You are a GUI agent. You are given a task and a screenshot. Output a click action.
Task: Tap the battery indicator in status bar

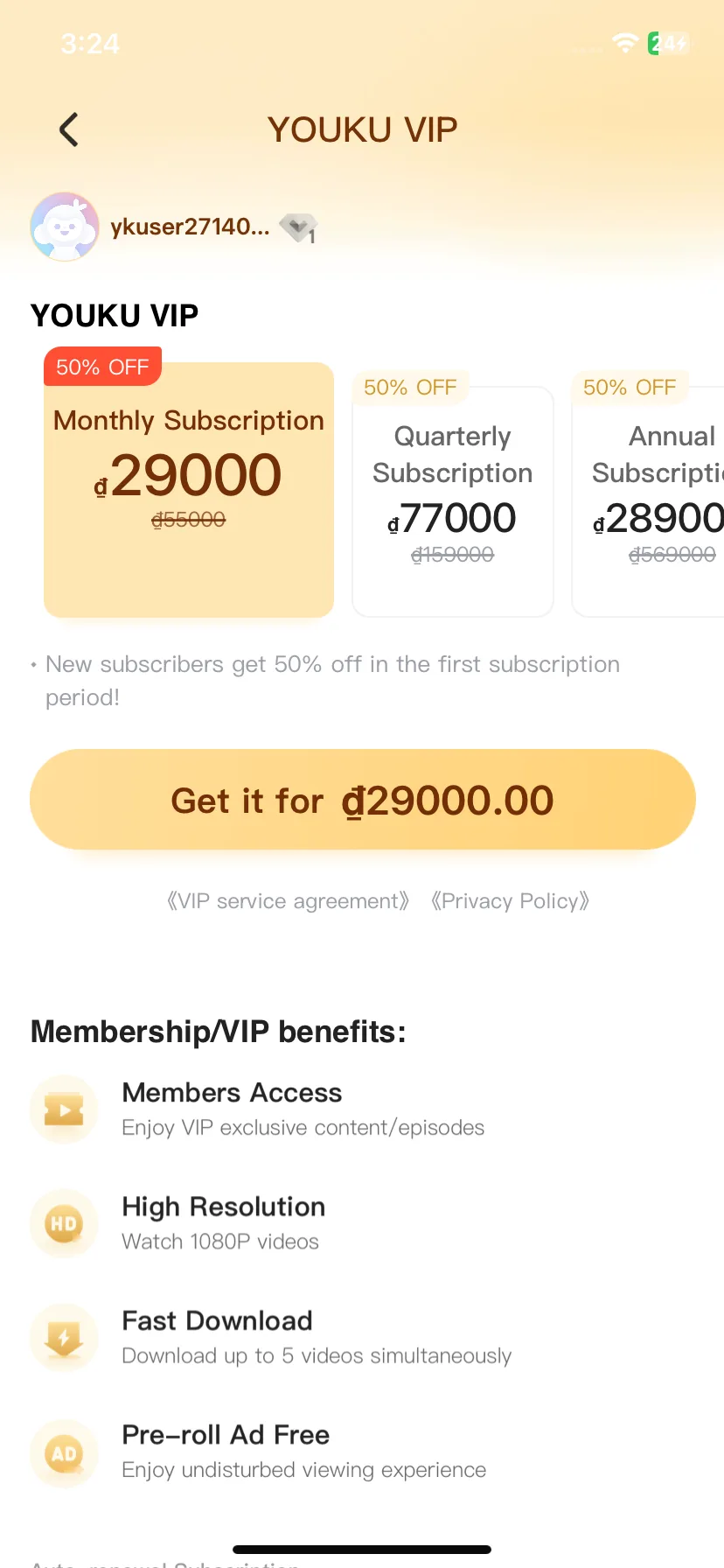pyautogui.click(x=669, y=43)
